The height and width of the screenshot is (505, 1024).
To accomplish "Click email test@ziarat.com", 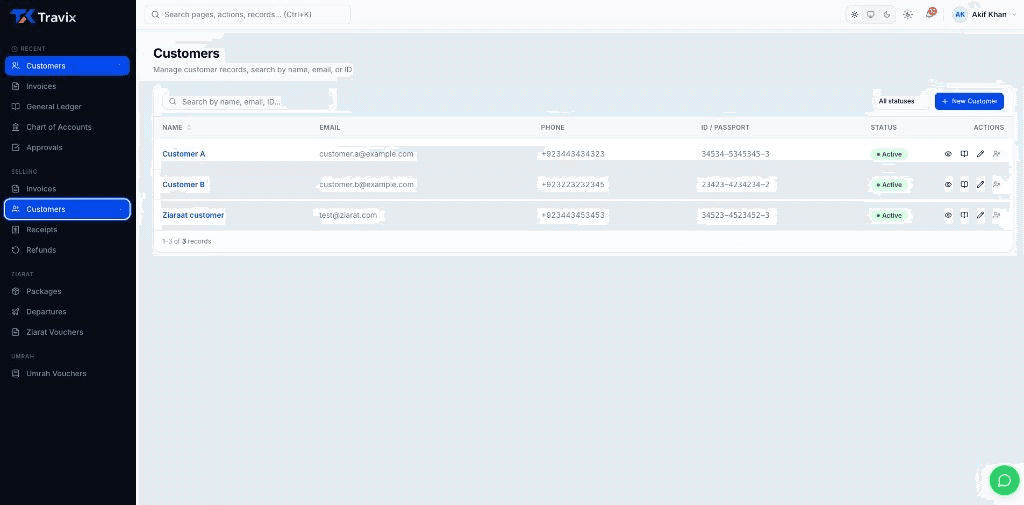I will [348, 215].
